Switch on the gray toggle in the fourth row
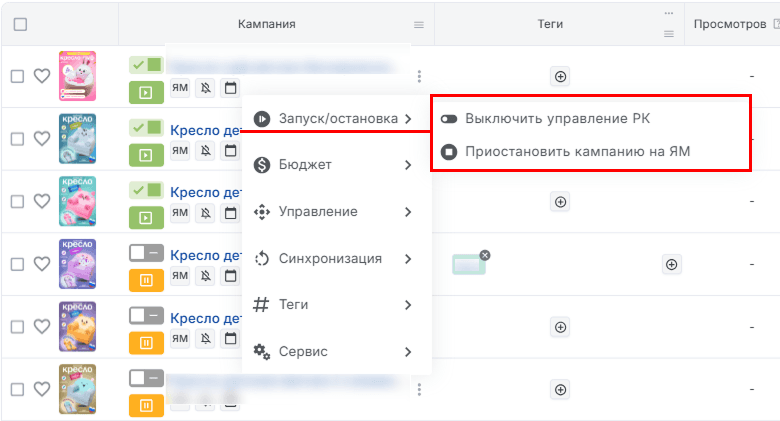This screenshot has height=421, width=780. click(x=146, y=253)
